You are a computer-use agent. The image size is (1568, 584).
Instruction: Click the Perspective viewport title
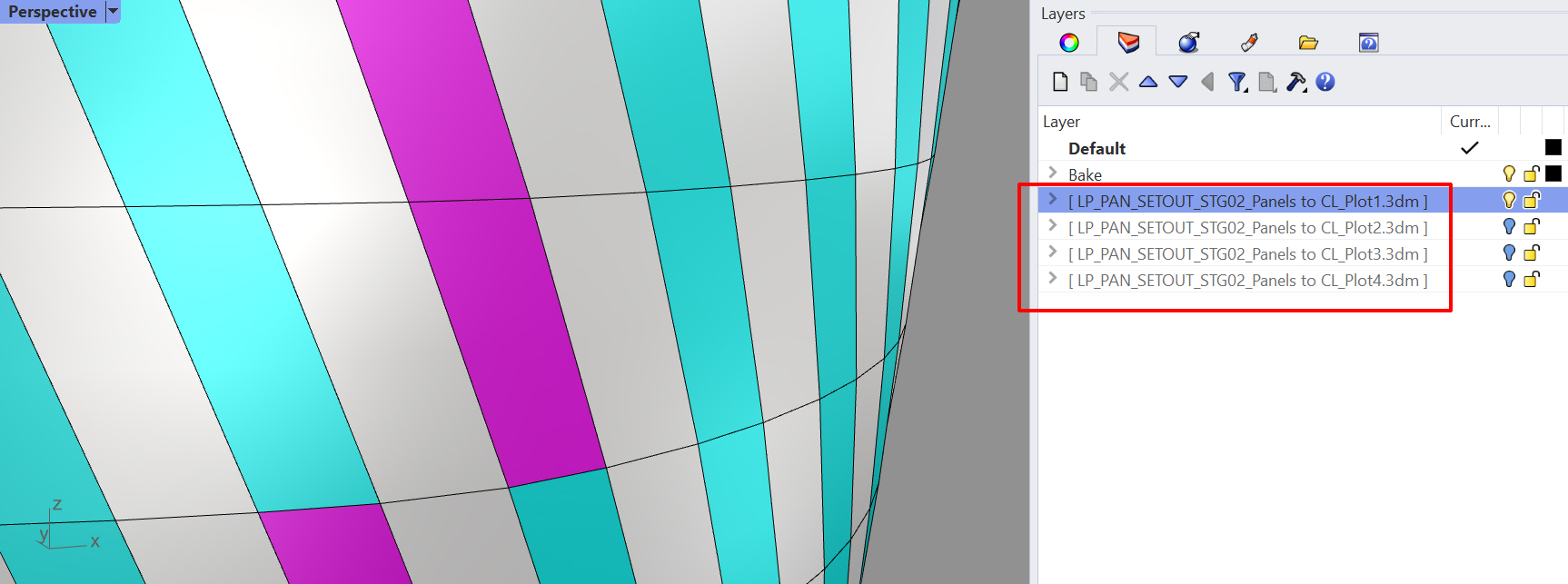tap(53, 12)
